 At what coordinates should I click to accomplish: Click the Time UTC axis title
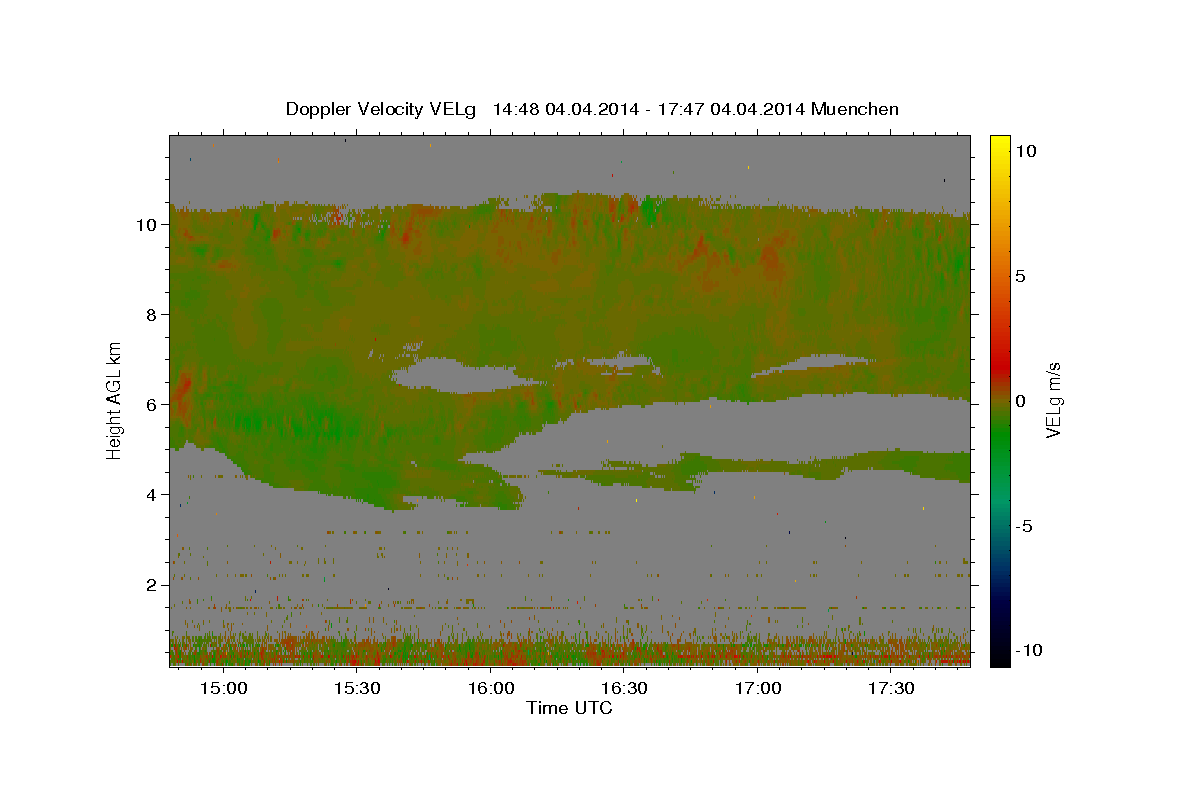tap(569, 708)
